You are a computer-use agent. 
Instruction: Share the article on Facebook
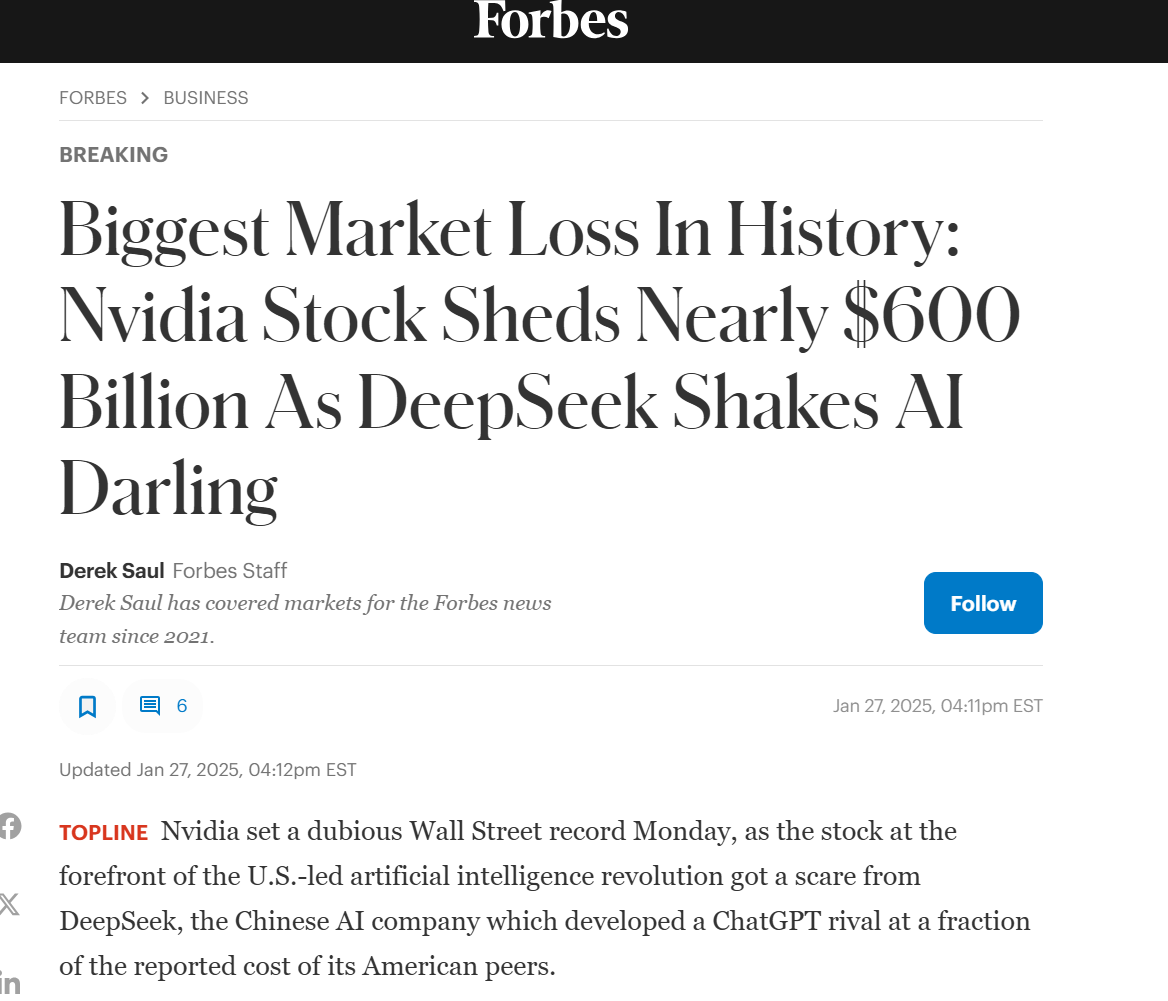coord(9,826)
